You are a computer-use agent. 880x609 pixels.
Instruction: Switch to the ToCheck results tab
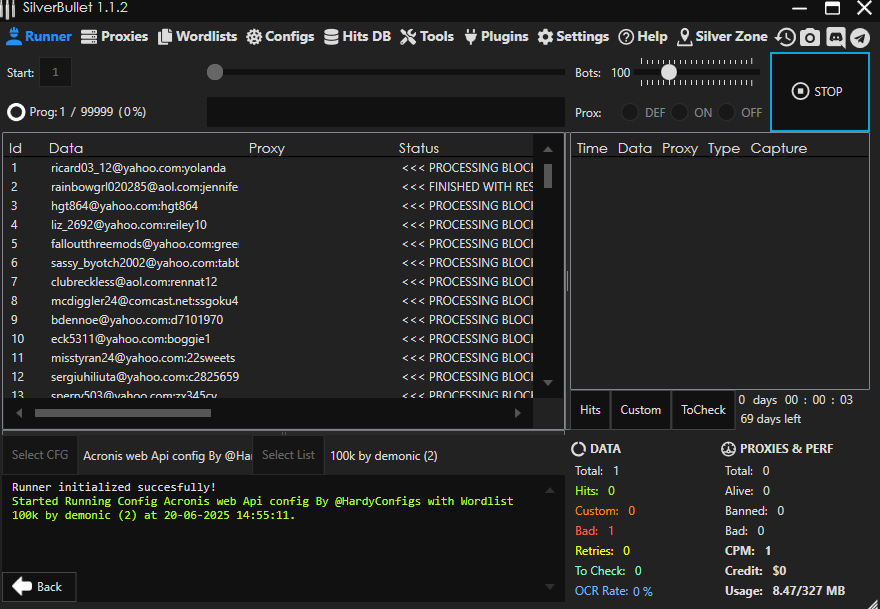(703, 410)
